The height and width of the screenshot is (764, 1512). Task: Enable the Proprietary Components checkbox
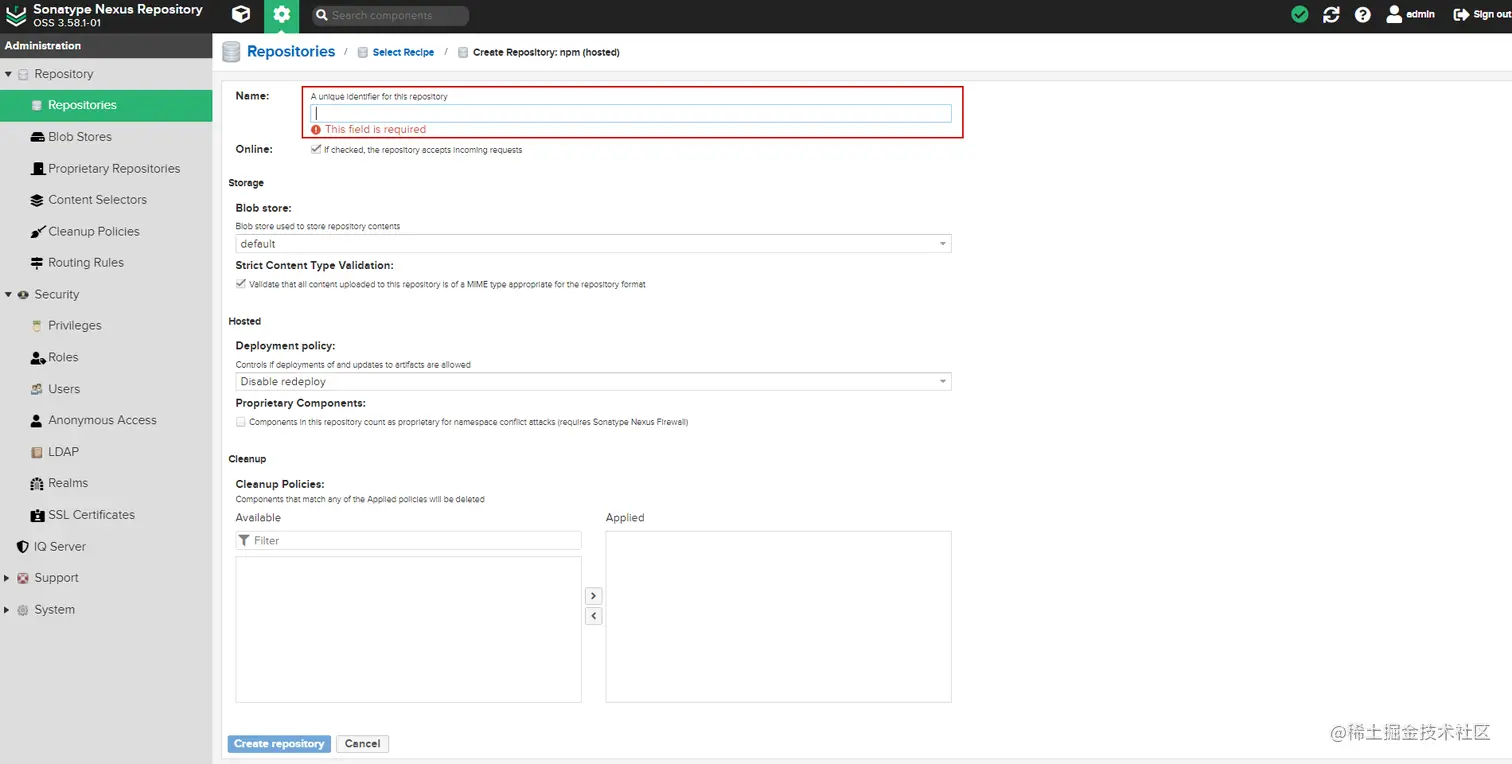tap(241, 422)
